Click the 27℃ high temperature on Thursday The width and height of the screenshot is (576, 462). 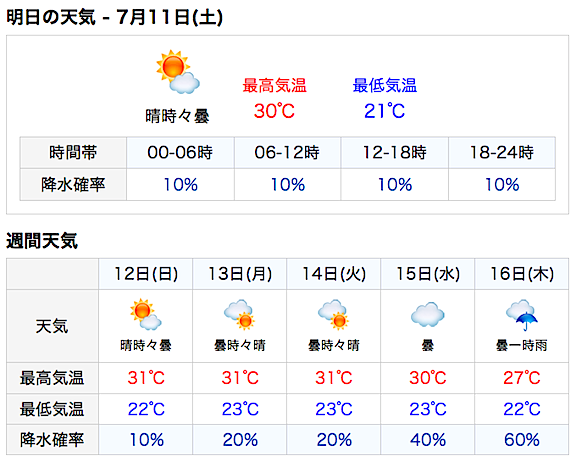pos(522,378)
